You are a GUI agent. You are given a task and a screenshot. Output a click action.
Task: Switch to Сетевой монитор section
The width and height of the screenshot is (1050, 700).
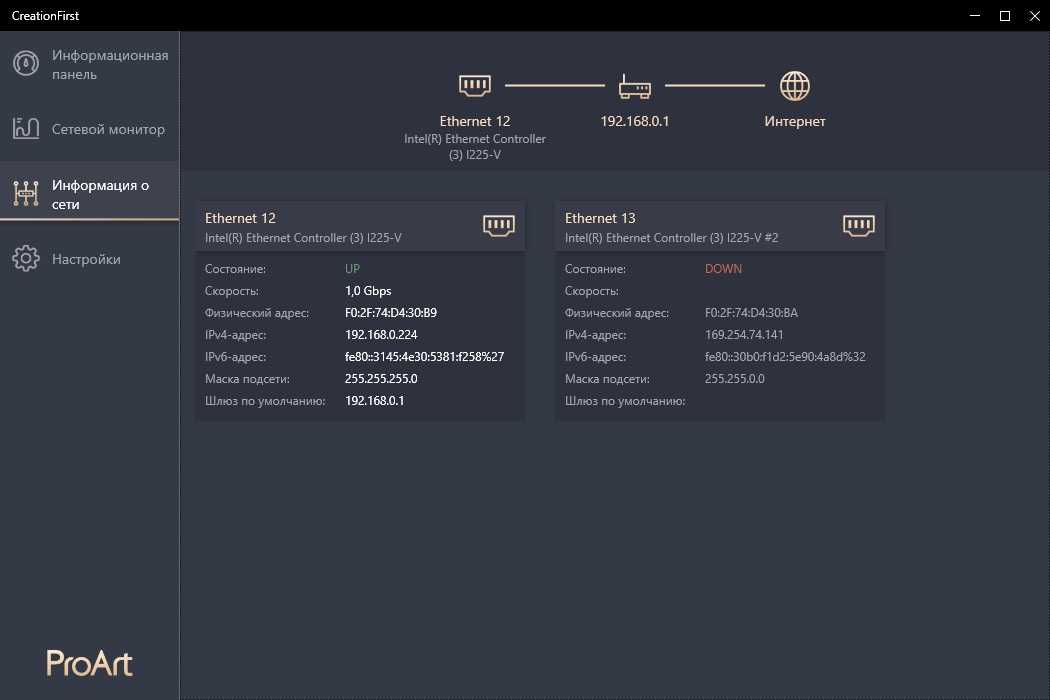tap(108, 129)
